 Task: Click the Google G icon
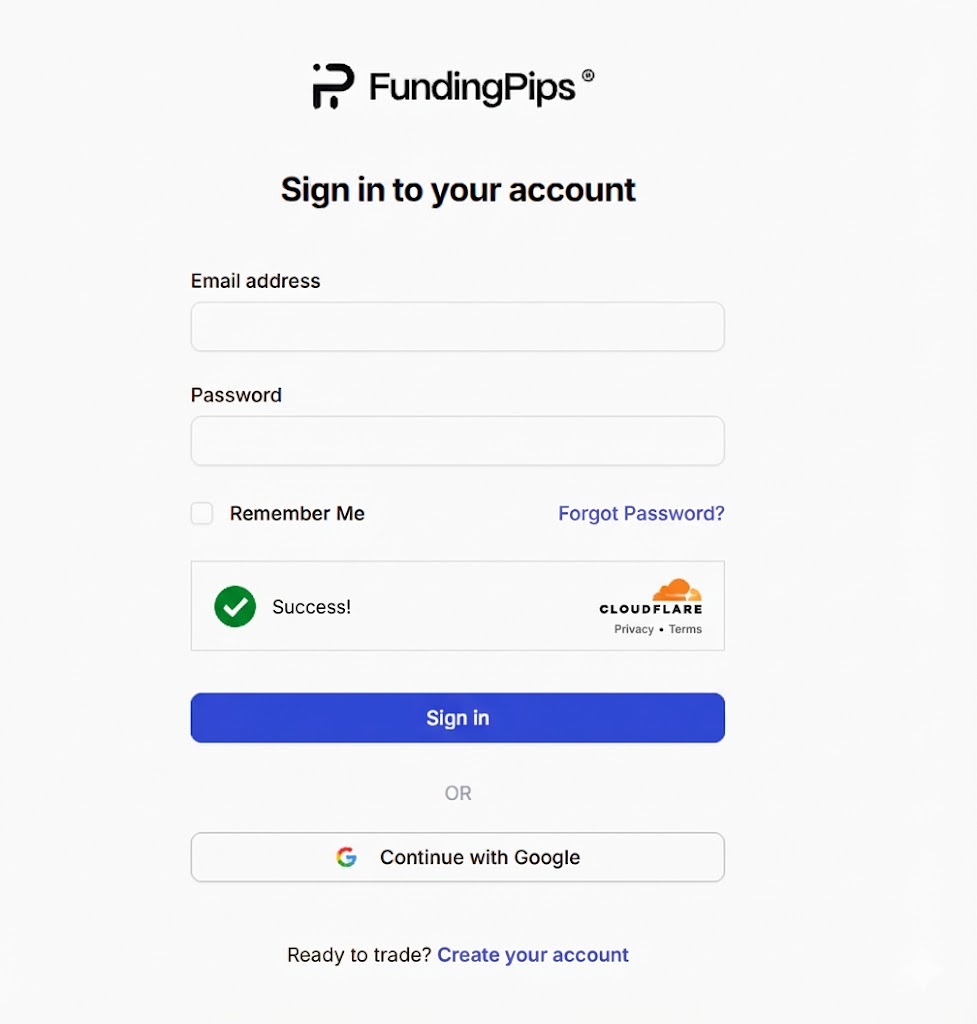tap(347, 857)
